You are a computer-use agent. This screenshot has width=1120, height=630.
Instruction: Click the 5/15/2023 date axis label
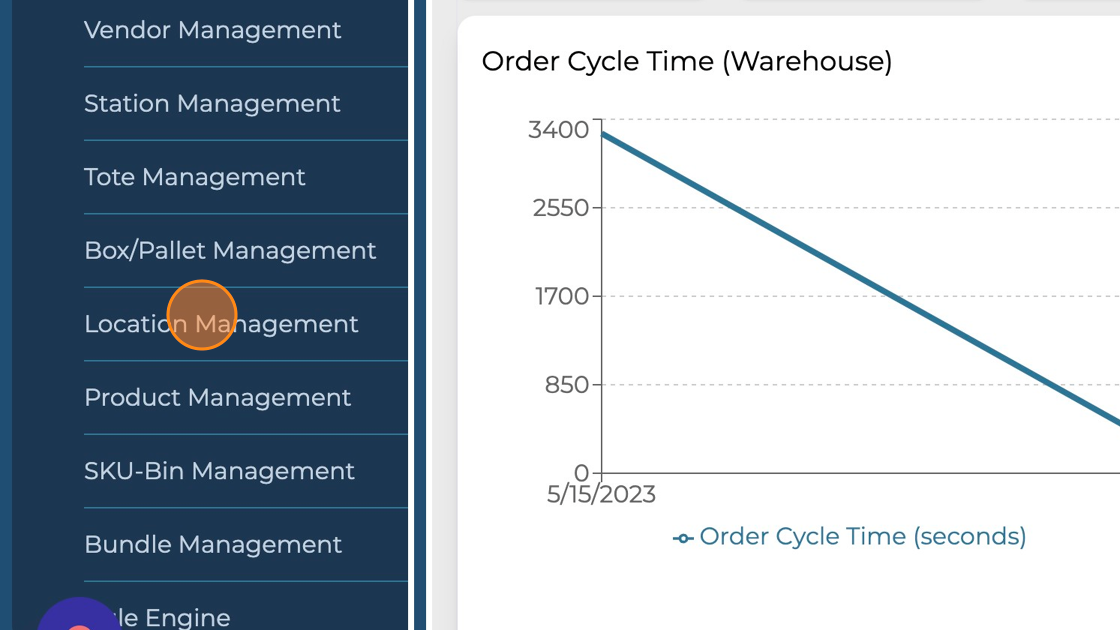(x=601, y=494)
